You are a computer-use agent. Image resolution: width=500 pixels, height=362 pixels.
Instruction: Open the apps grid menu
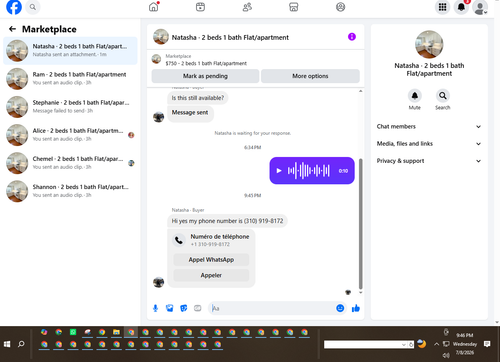442,7
